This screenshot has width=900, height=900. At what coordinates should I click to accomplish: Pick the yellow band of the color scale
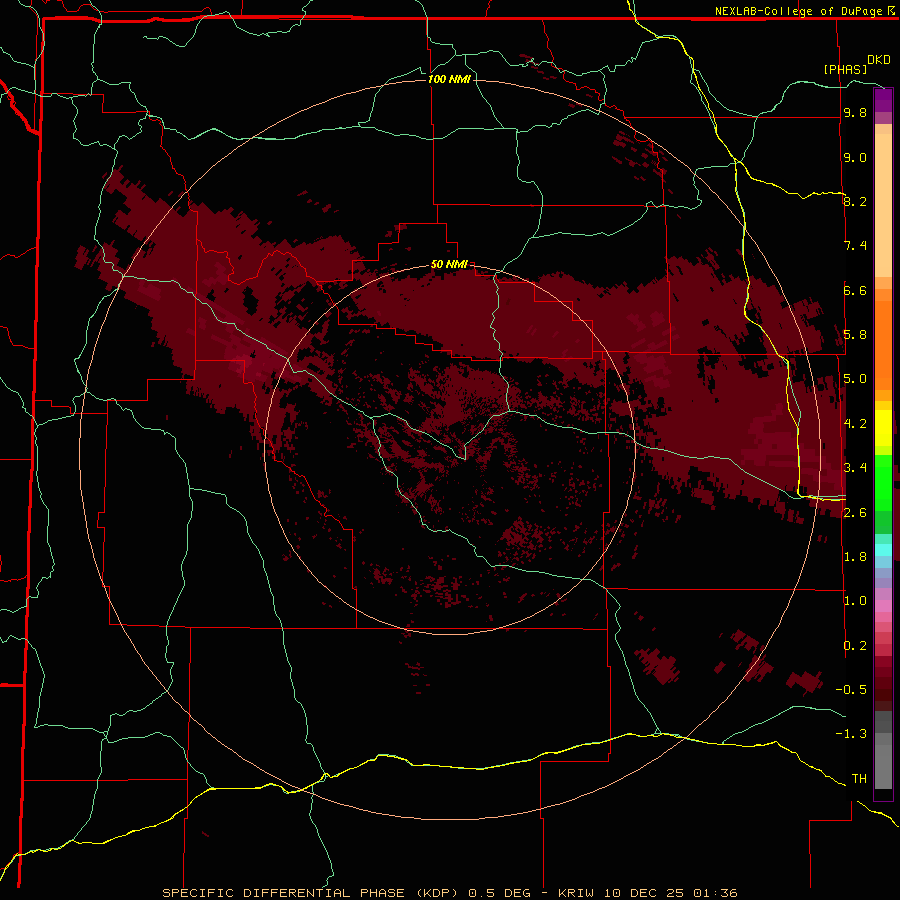(883, 428)
